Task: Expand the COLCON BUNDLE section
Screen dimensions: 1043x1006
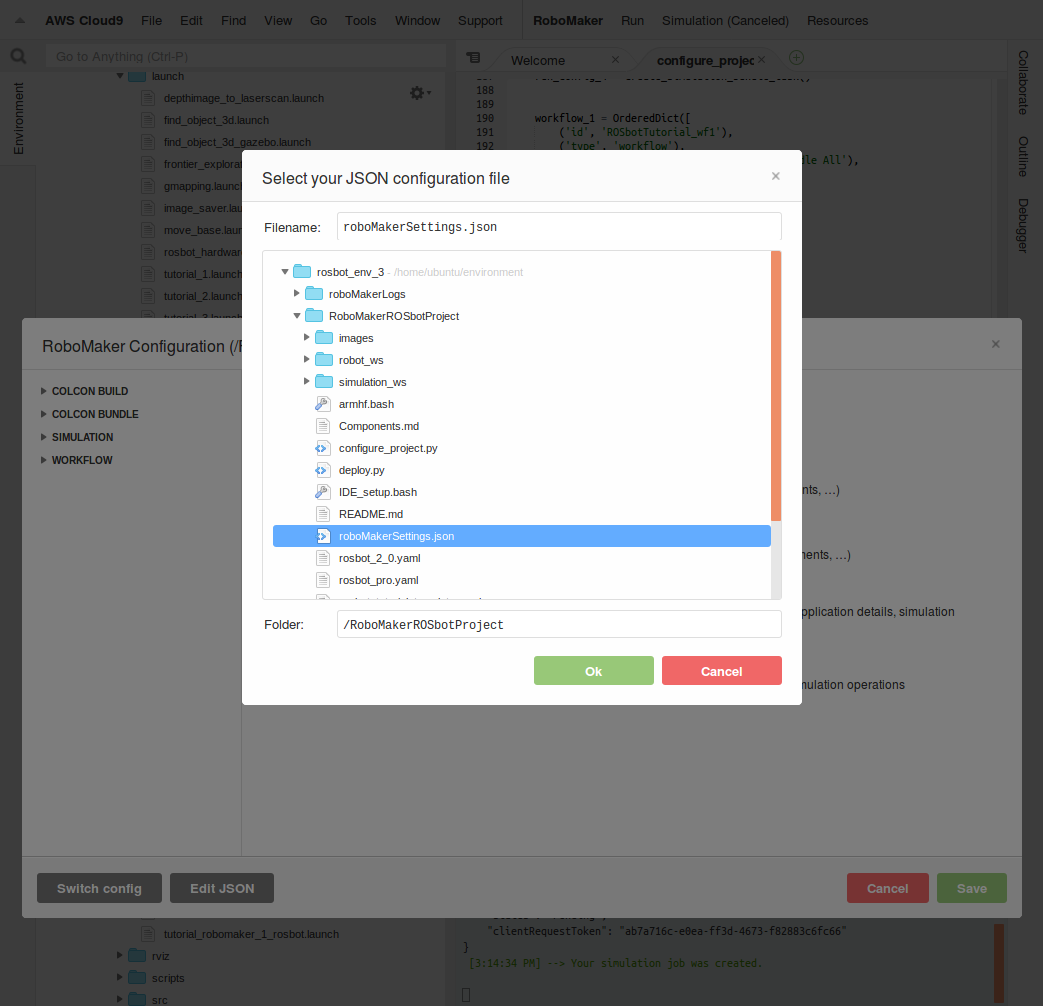Action: pyautogui.click(x=43, y=414)
